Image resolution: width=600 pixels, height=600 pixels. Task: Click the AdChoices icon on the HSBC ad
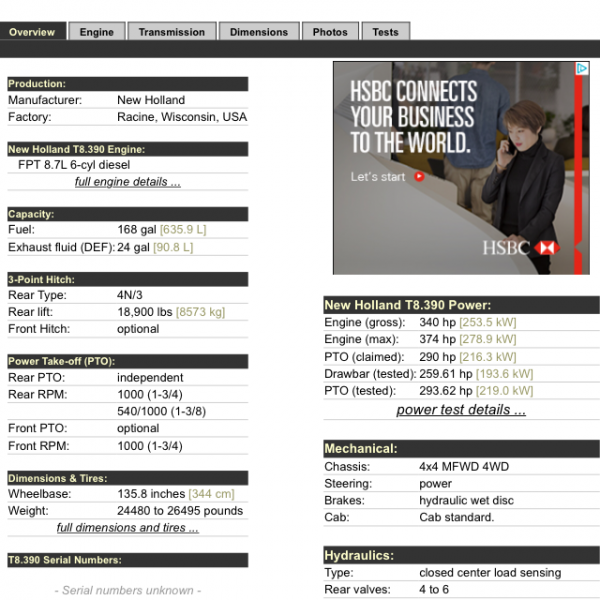point(582,68)
